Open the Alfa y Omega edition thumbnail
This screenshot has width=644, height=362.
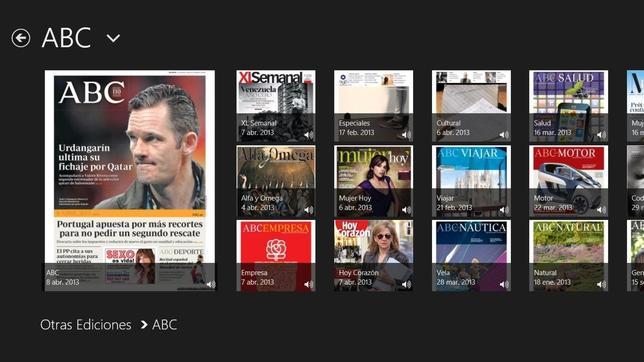pos(276,181)
